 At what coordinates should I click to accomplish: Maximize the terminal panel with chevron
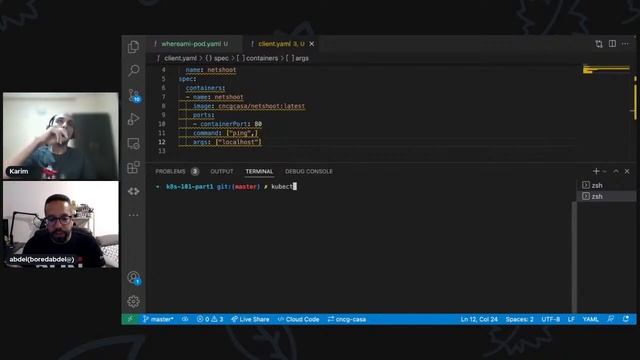[616, 171]
